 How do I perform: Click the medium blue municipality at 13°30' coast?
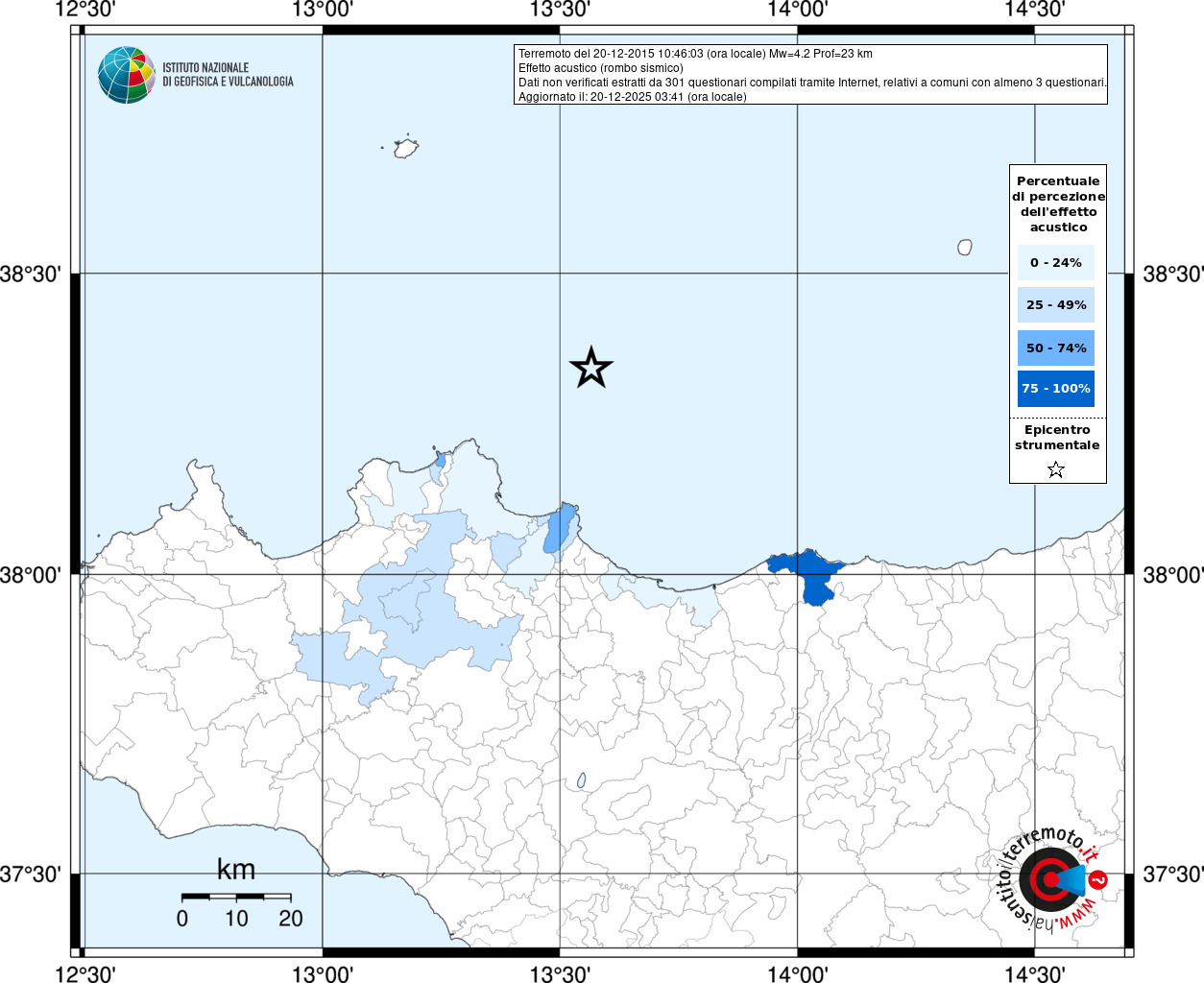(x=560, y=528)
